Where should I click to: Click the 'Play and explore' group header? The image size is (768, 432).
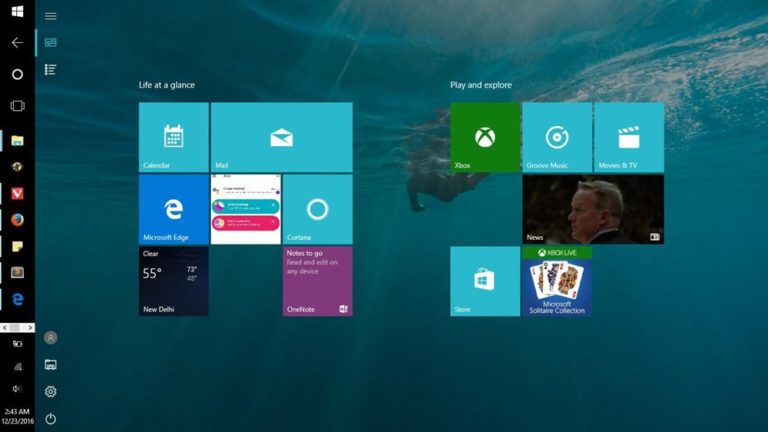click(481, 85)
